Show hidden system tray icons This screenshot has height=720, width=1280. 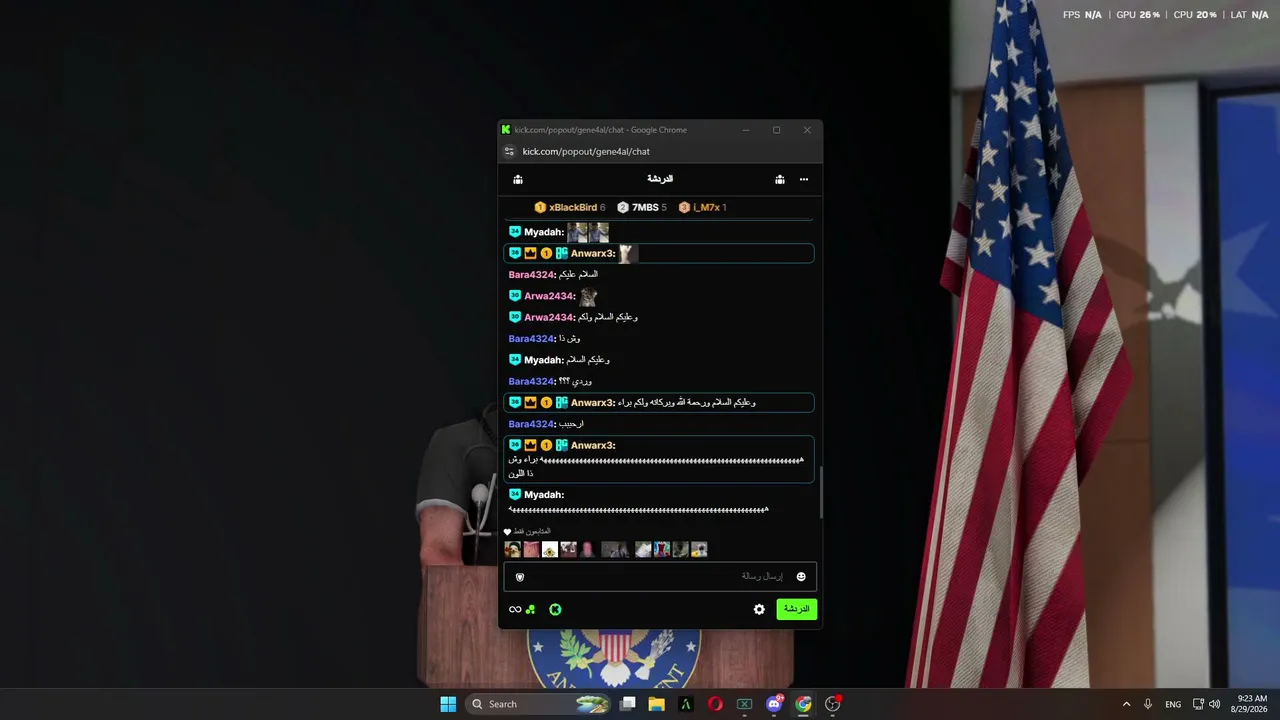[1126, 704]
